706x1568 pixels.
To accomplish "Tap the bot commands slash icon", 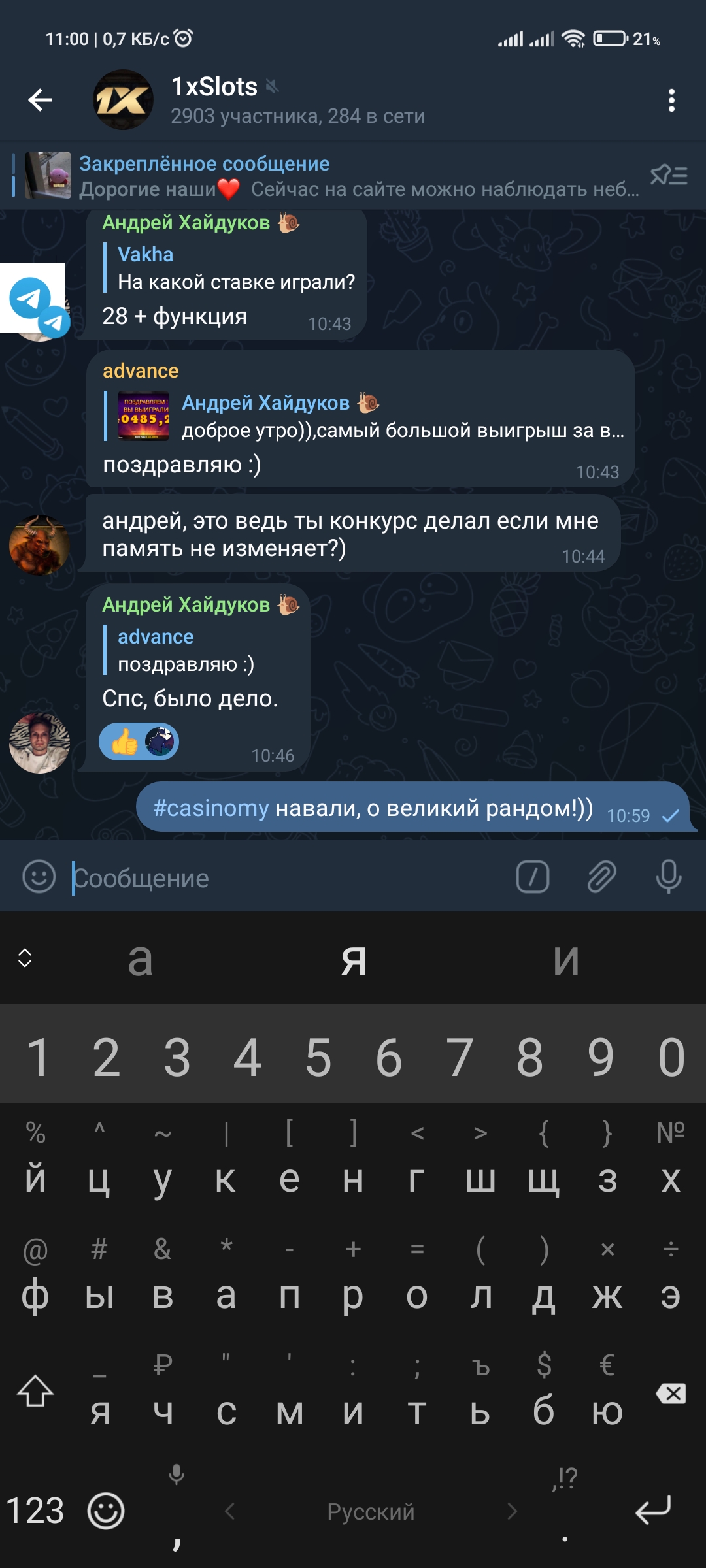I will coord(533,876).
